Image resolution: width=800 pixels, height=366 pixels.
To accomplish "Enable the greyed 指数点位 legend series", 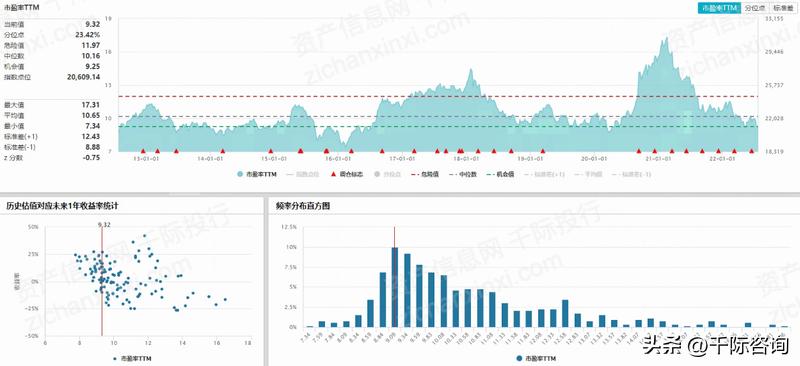I will pyautogui.click(x=303, y=174).
